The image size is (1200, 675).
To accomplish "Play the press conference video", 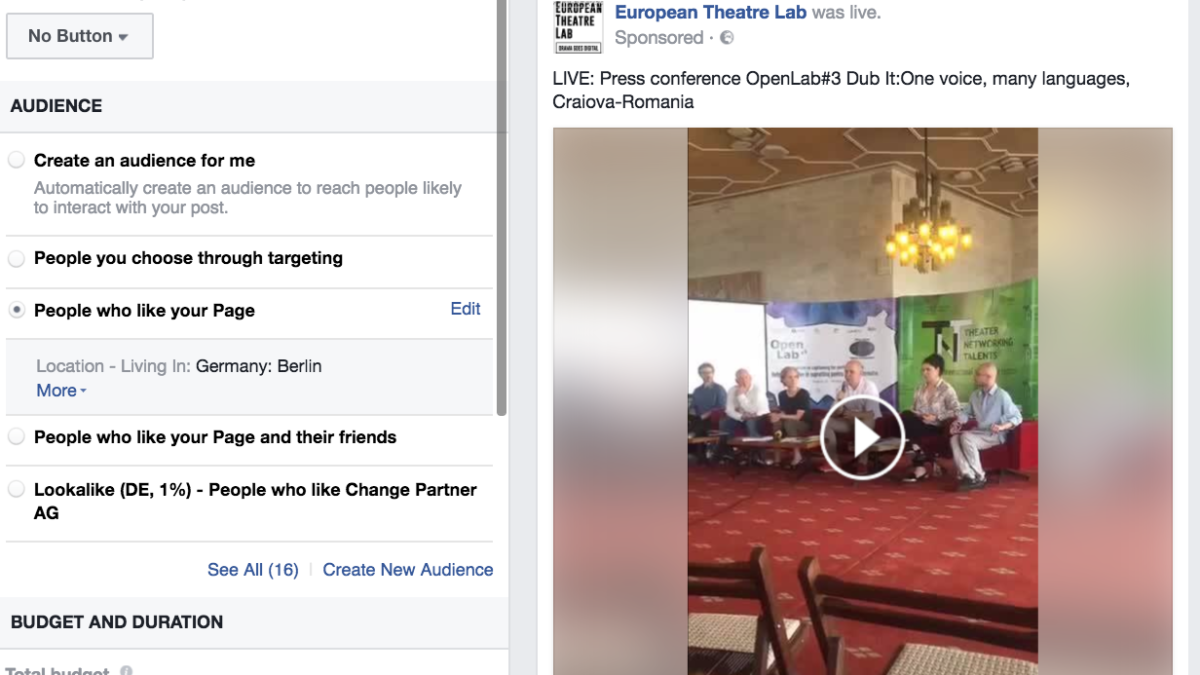I will (x=862, y=438).
